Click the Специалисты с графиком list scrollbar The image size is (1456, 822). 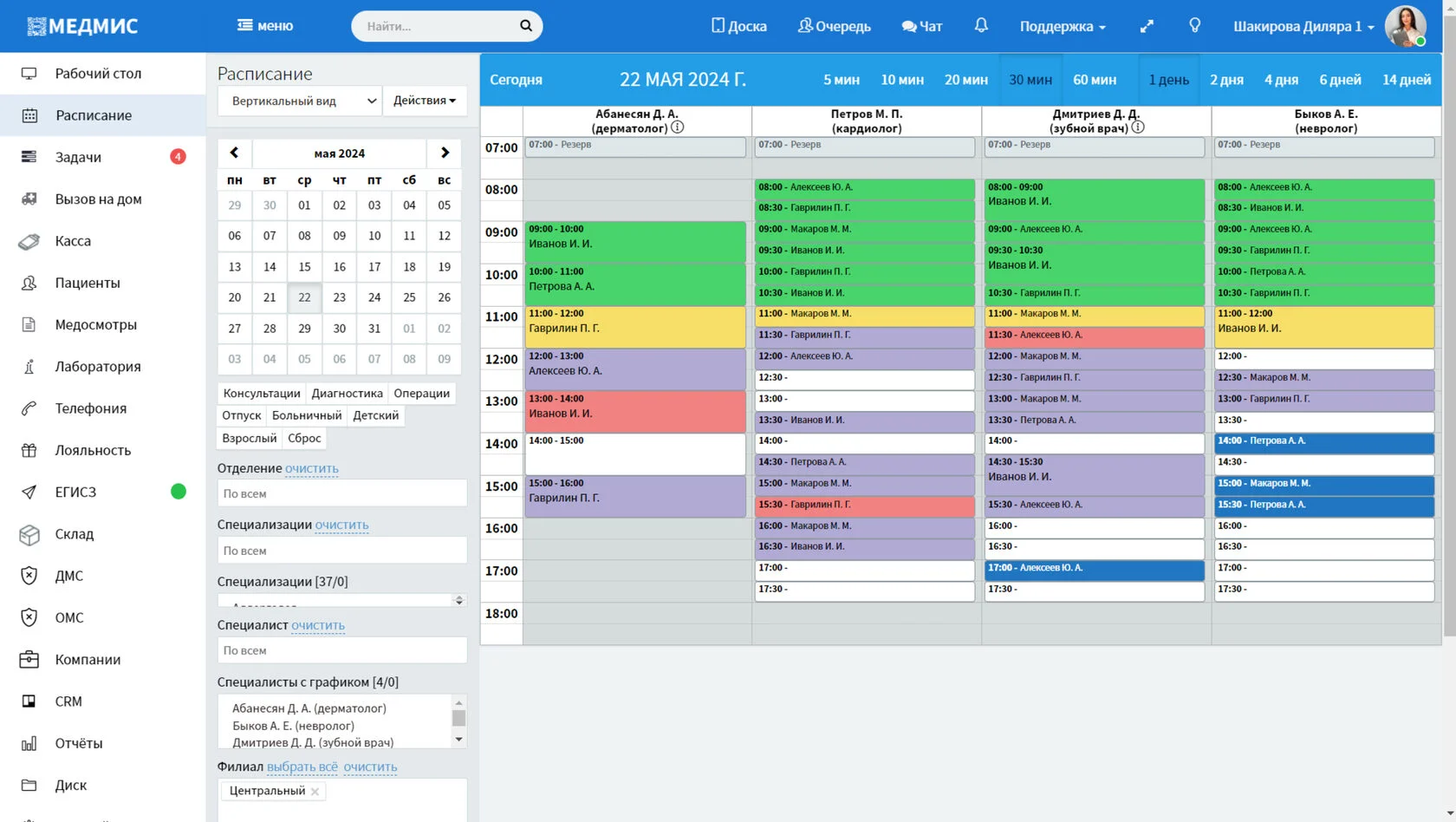458,721
